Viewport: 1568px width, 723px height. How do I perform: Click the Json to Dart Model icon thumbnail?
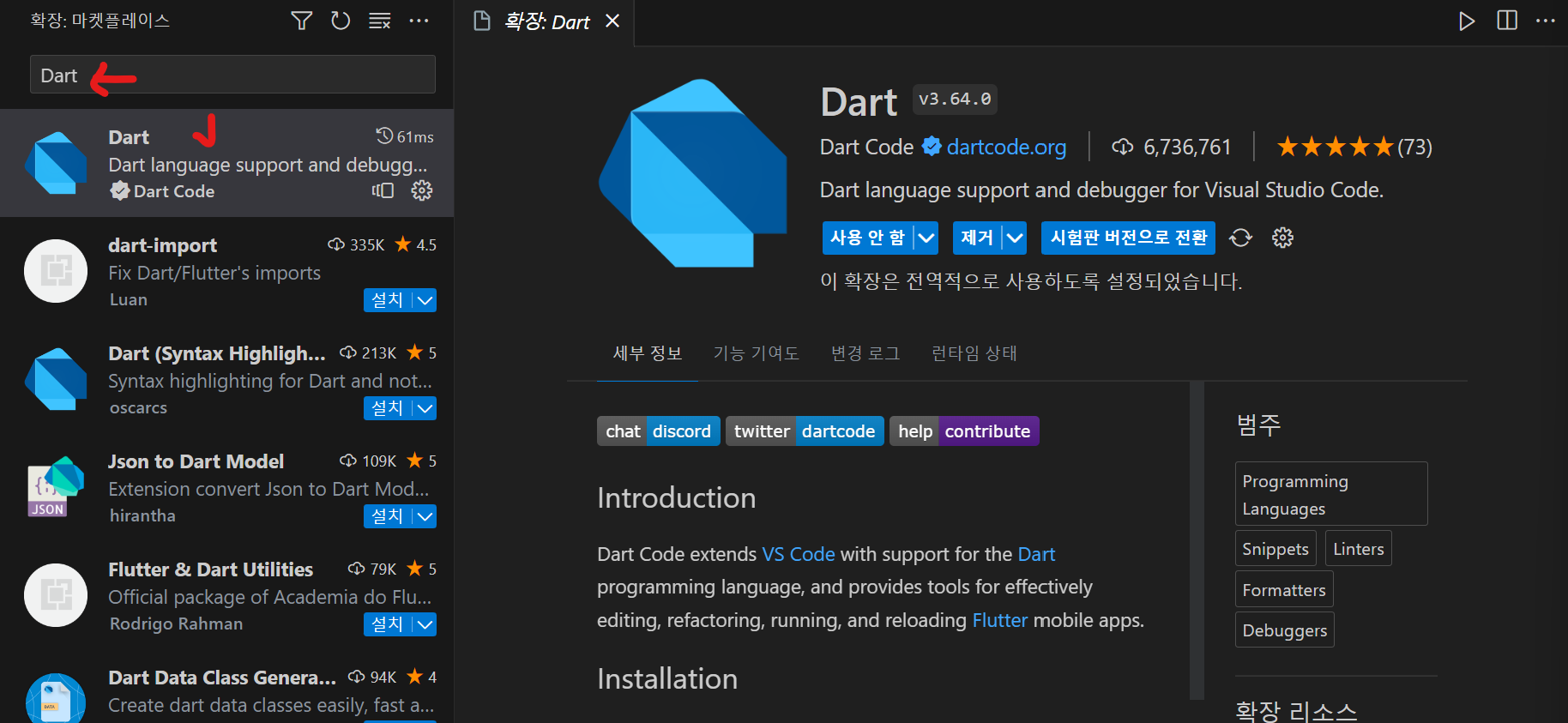(56, 487)
